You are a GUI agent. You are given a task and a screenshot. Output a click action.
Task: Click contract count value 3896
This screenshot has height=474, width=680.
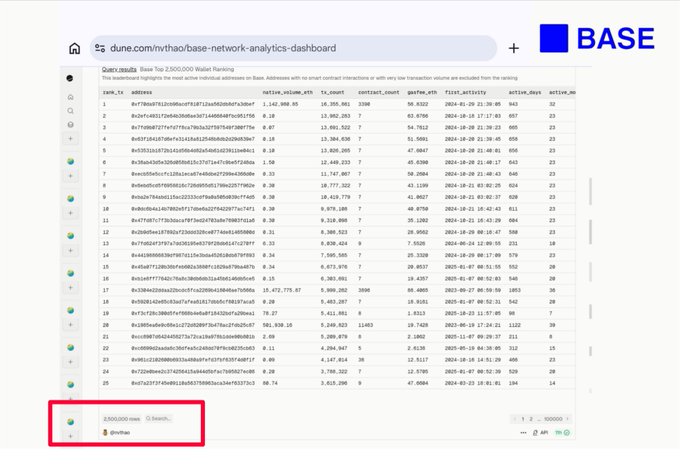click(364, 290)
